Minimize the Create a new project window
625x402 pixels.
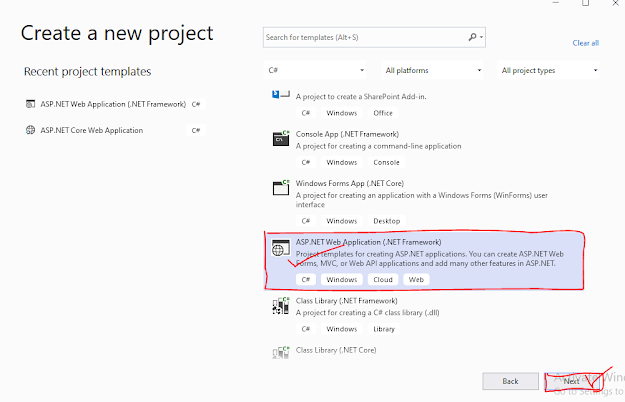[556, 3]
